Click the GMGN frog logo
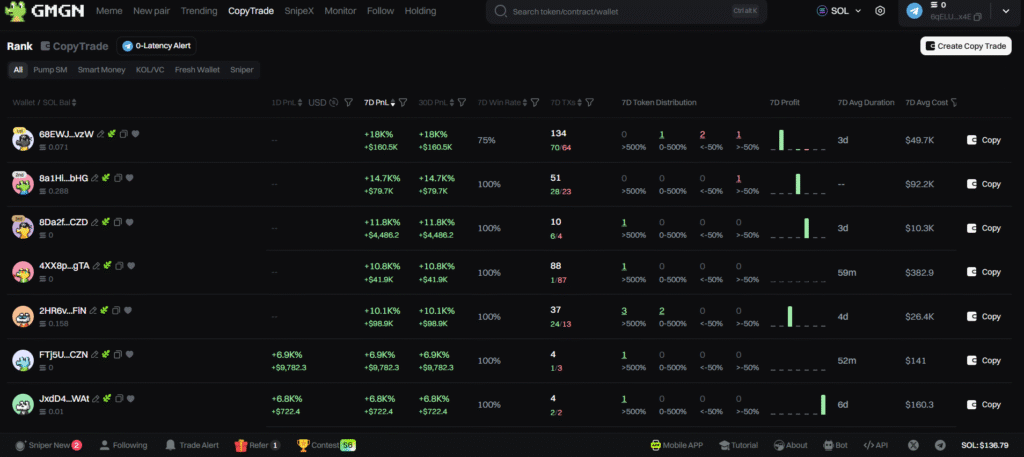 click(15, 11)
